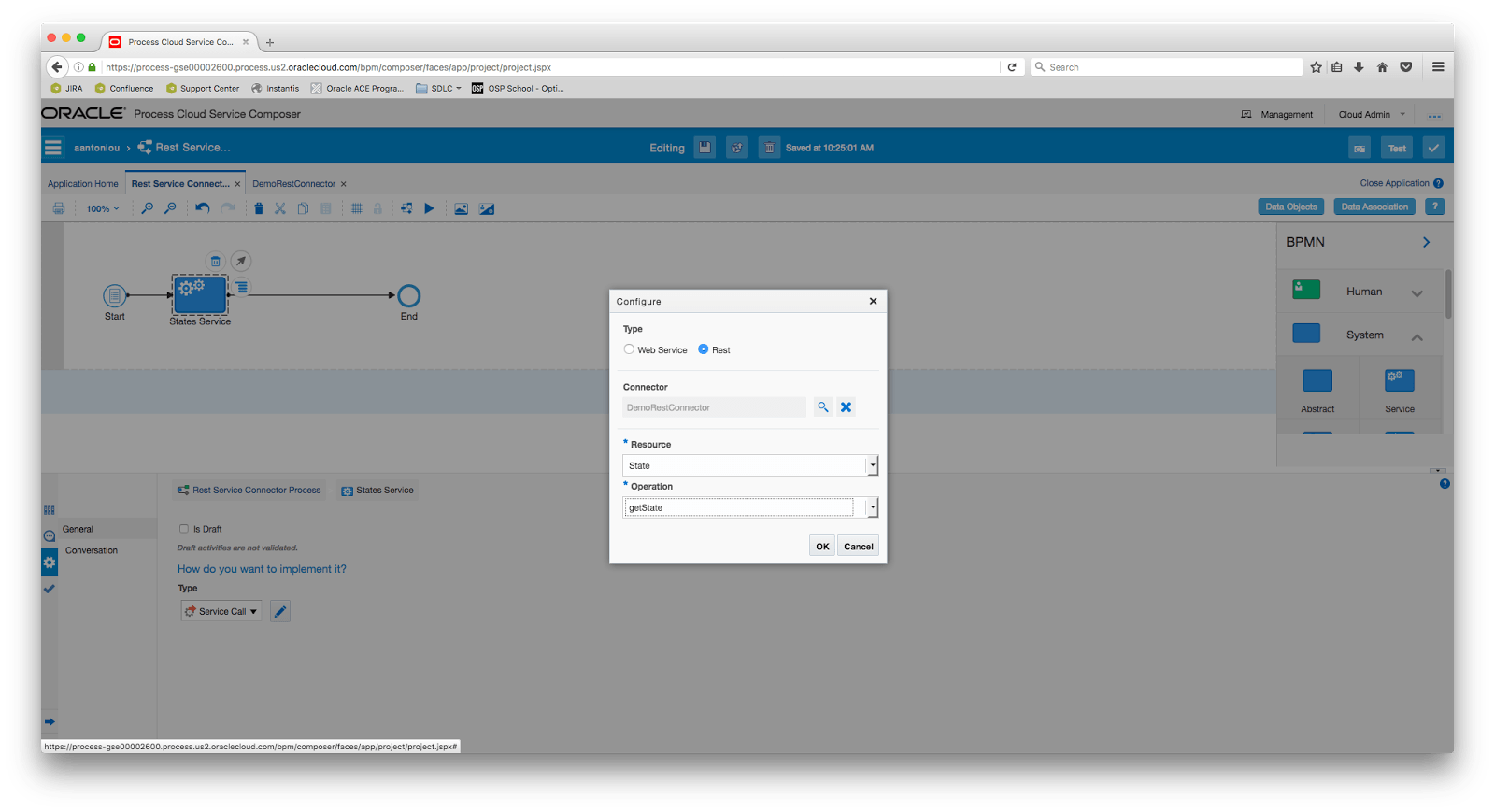Click the Close Application link

coord(1394,183)
